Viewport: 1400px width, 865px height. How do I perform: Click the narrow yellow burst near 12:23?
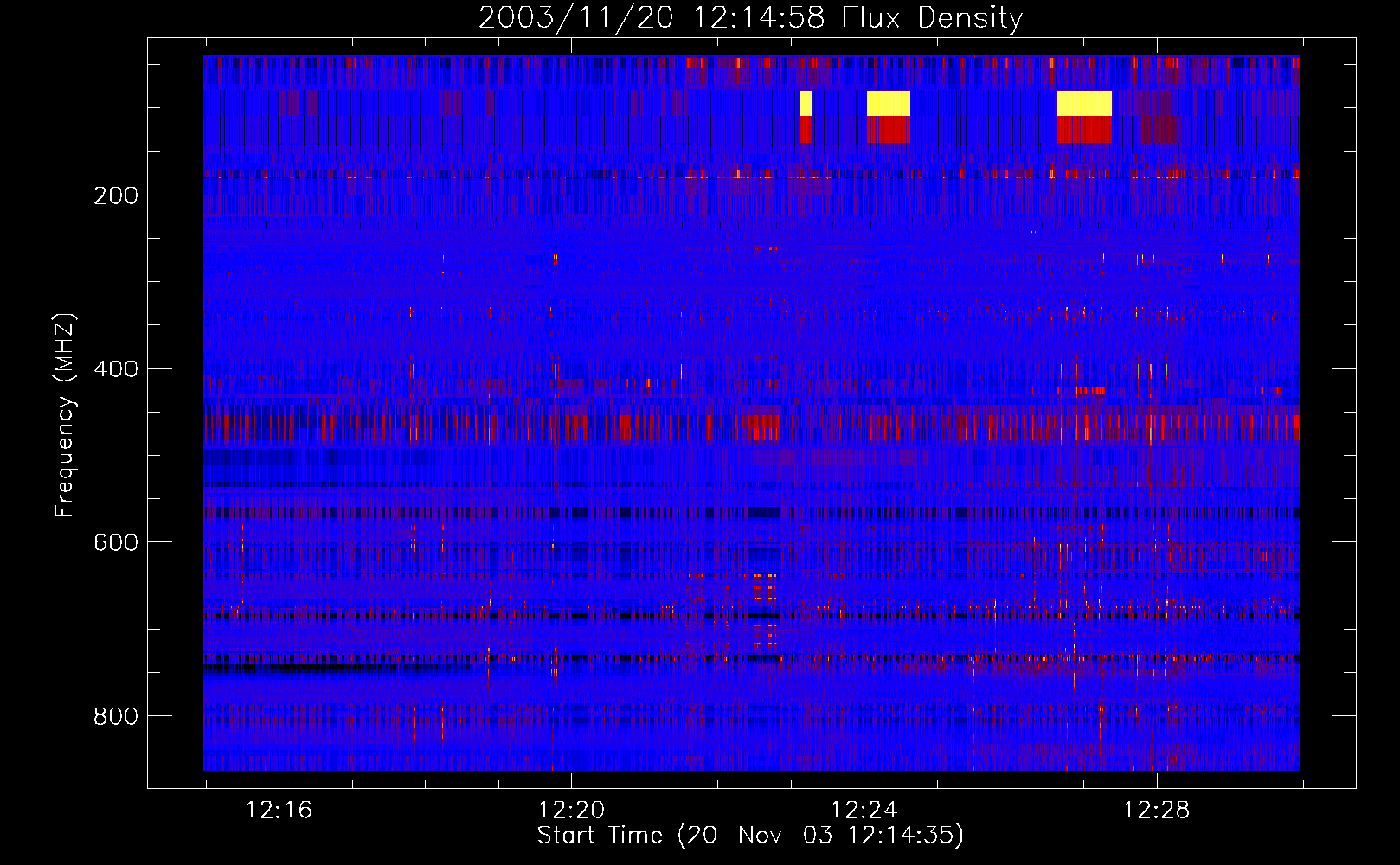[806, 103]
